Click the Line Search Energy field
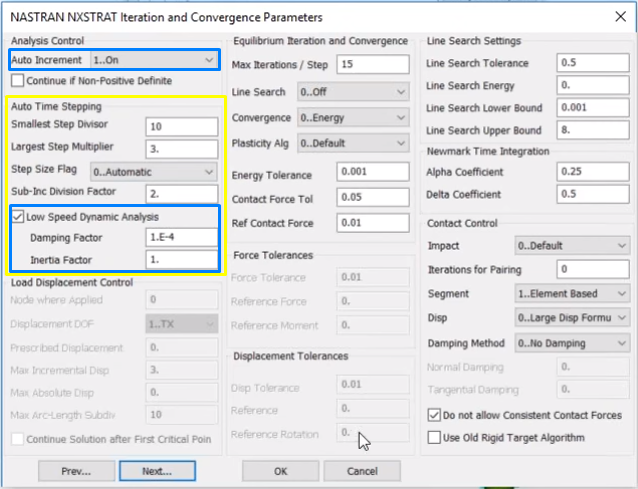The width and height of the screenshot is (638, 489). point(593,85)
